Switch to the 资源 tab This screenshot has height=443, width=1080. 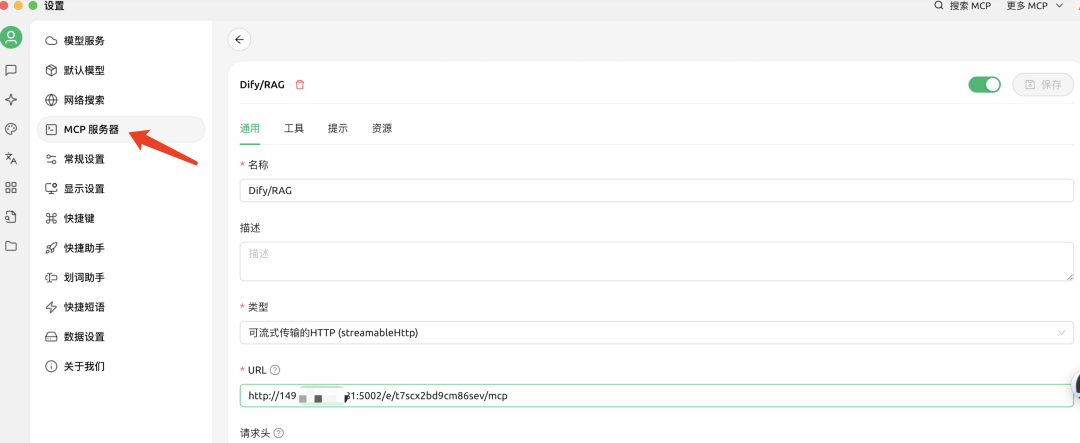[x=382, y=129]
